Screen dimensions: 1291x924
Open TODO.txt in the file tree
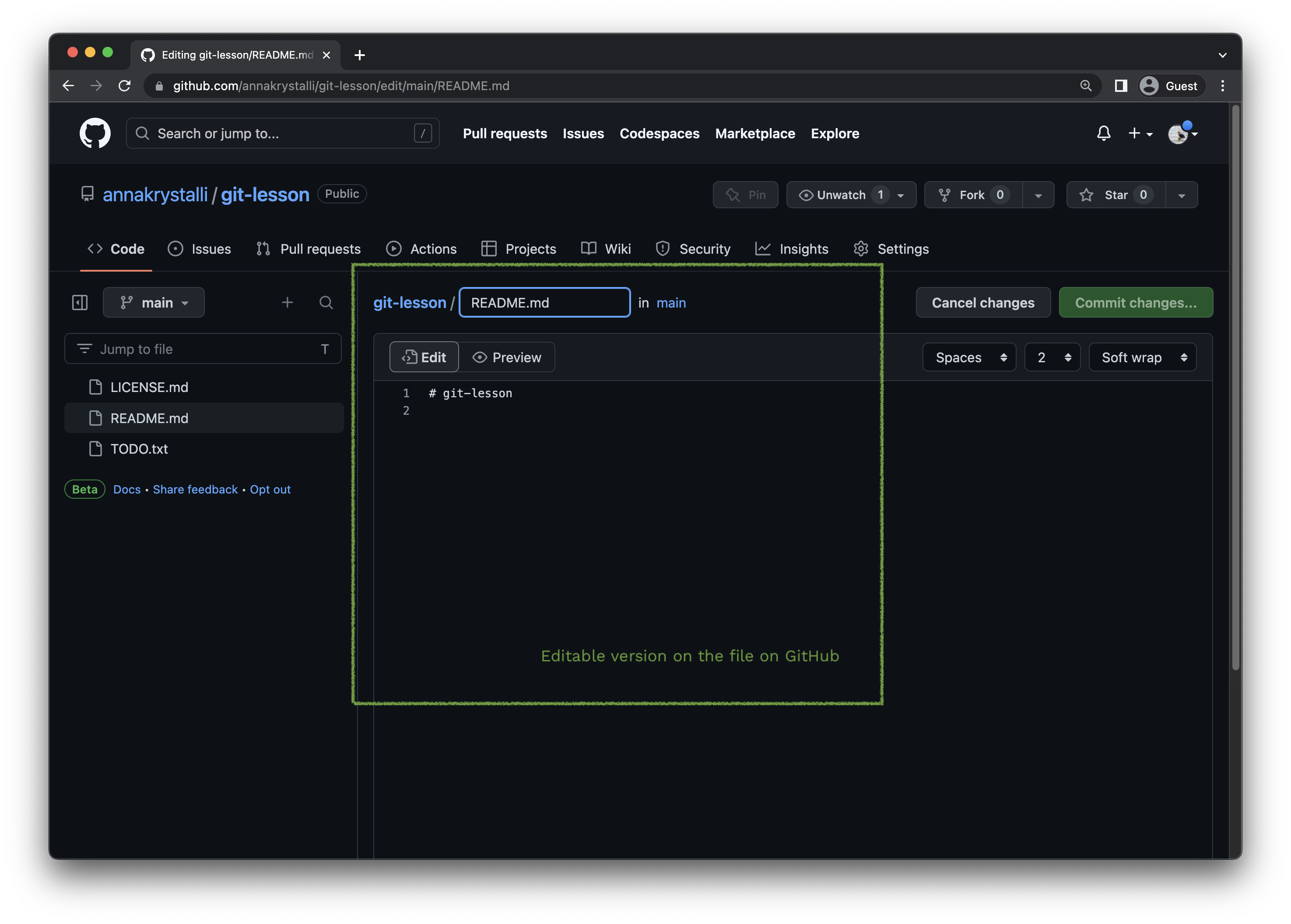(203, 448)
